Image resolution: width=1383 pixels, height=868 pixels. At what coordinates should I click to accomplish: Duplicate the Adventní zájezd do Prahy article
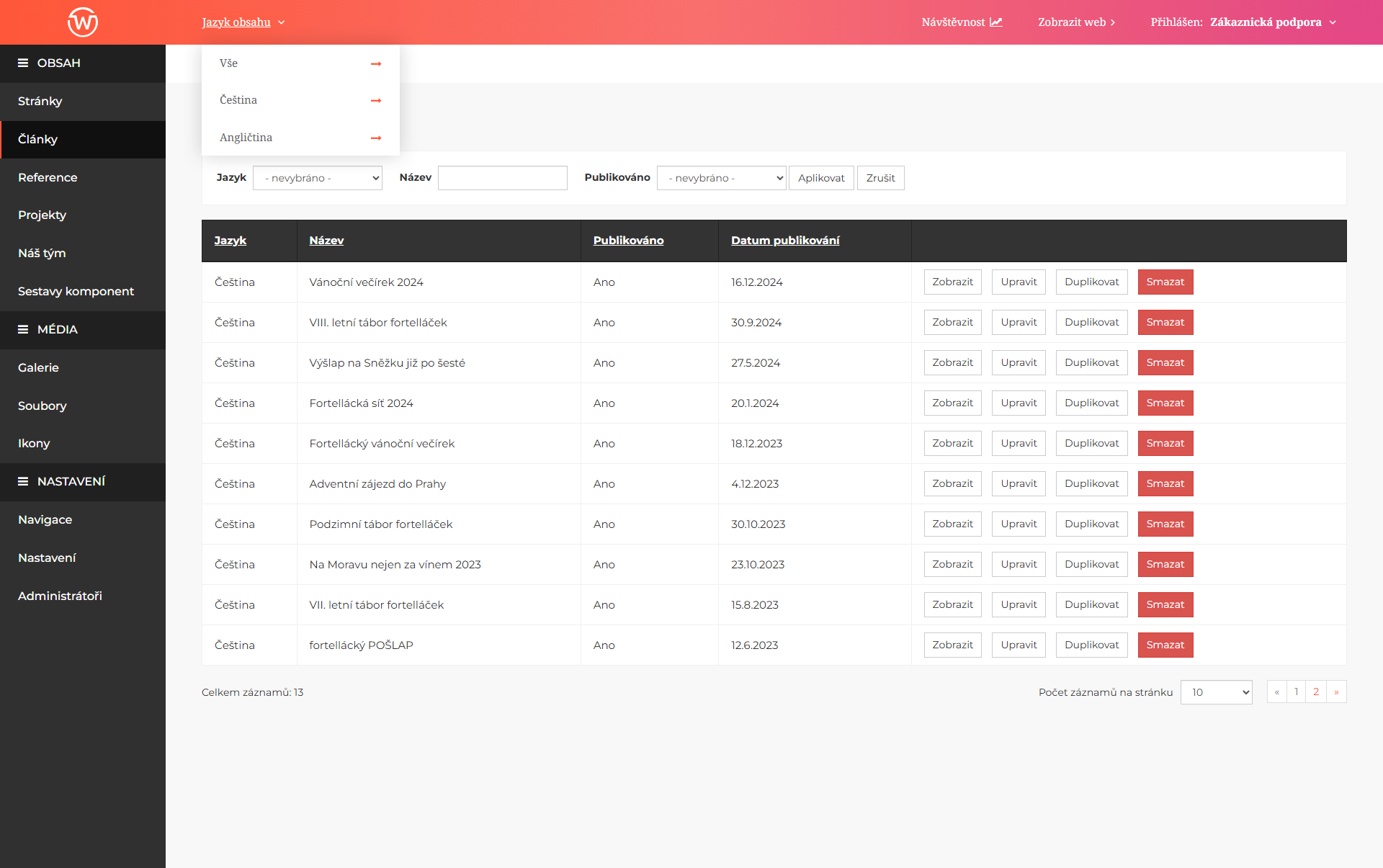pos(1092,484)
